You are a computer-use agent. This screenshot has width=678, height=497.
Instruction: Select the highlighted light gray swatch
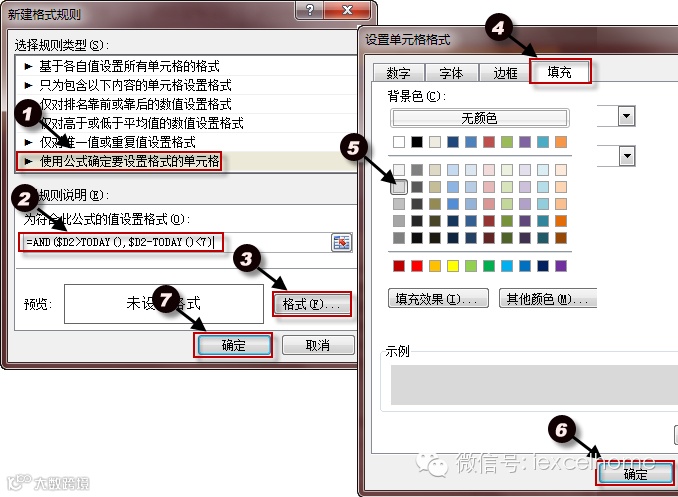[x=399, y=187]
